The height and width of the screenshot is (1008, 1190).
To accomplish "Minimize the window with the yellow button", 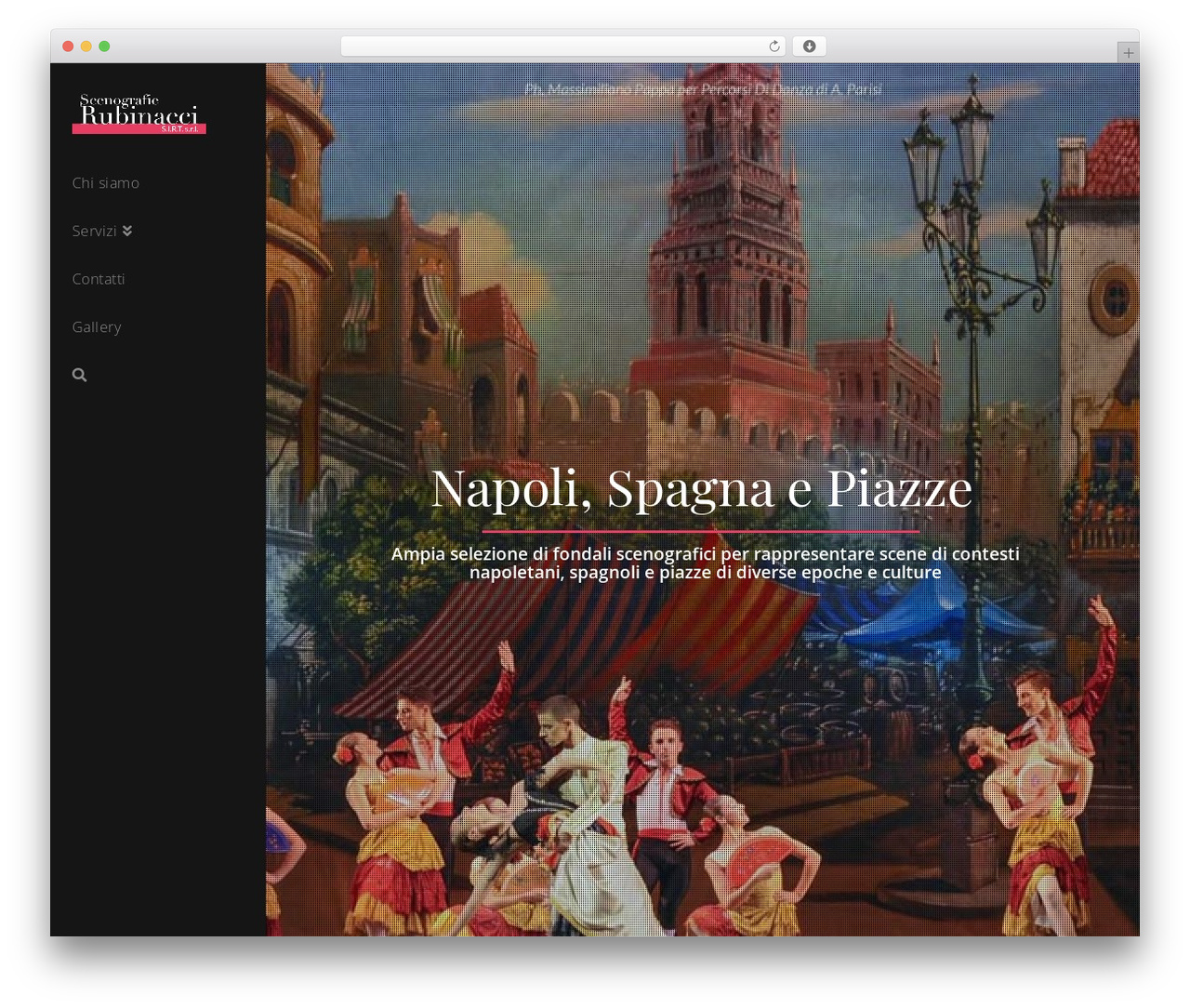I will 86,46.
